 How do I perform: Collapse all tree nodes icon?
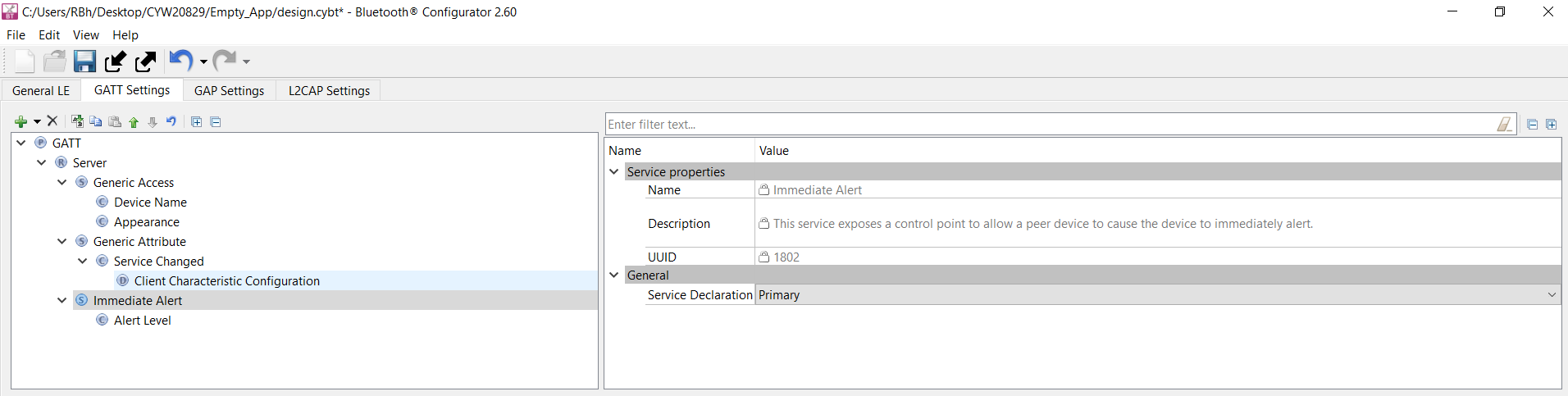coord(216,122)
